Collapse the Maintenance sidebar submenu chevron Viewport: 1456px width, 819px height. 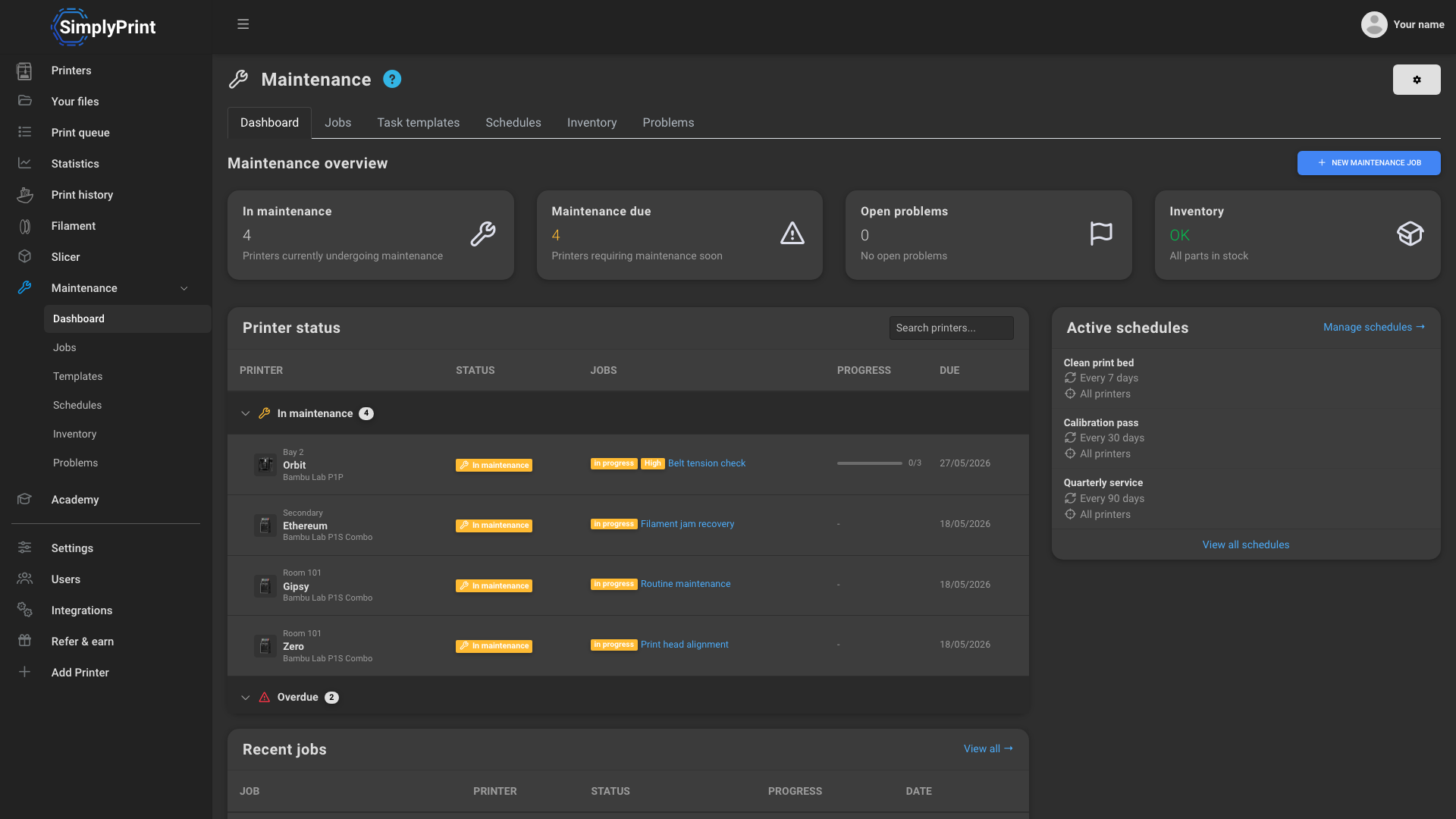[x=184, y=288]
